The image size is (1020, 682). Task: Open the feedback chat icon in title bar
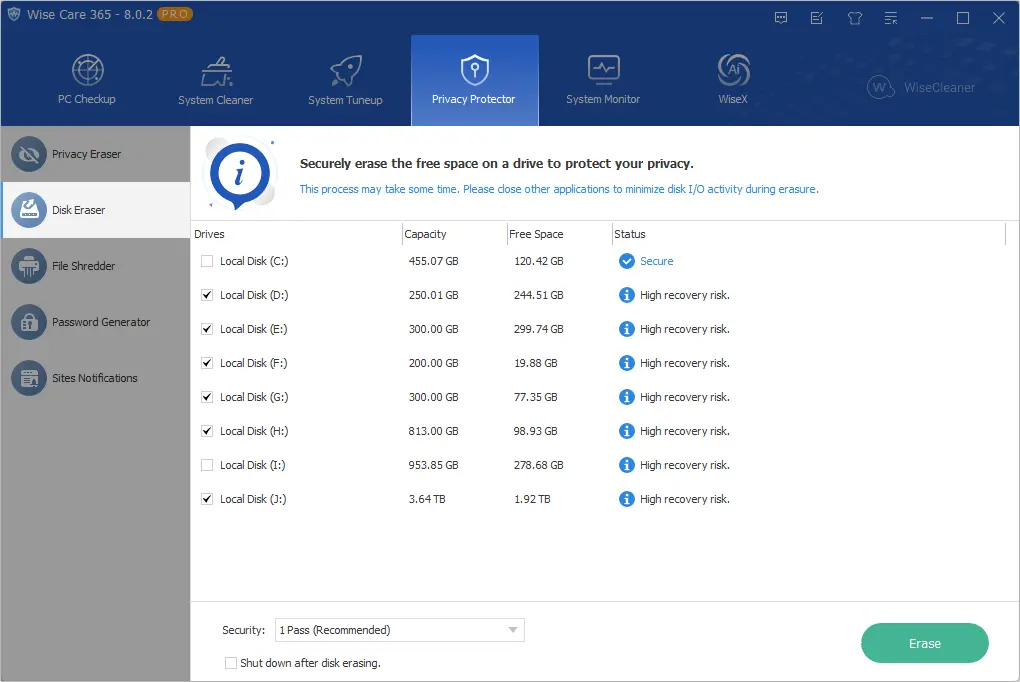(781, 18)
